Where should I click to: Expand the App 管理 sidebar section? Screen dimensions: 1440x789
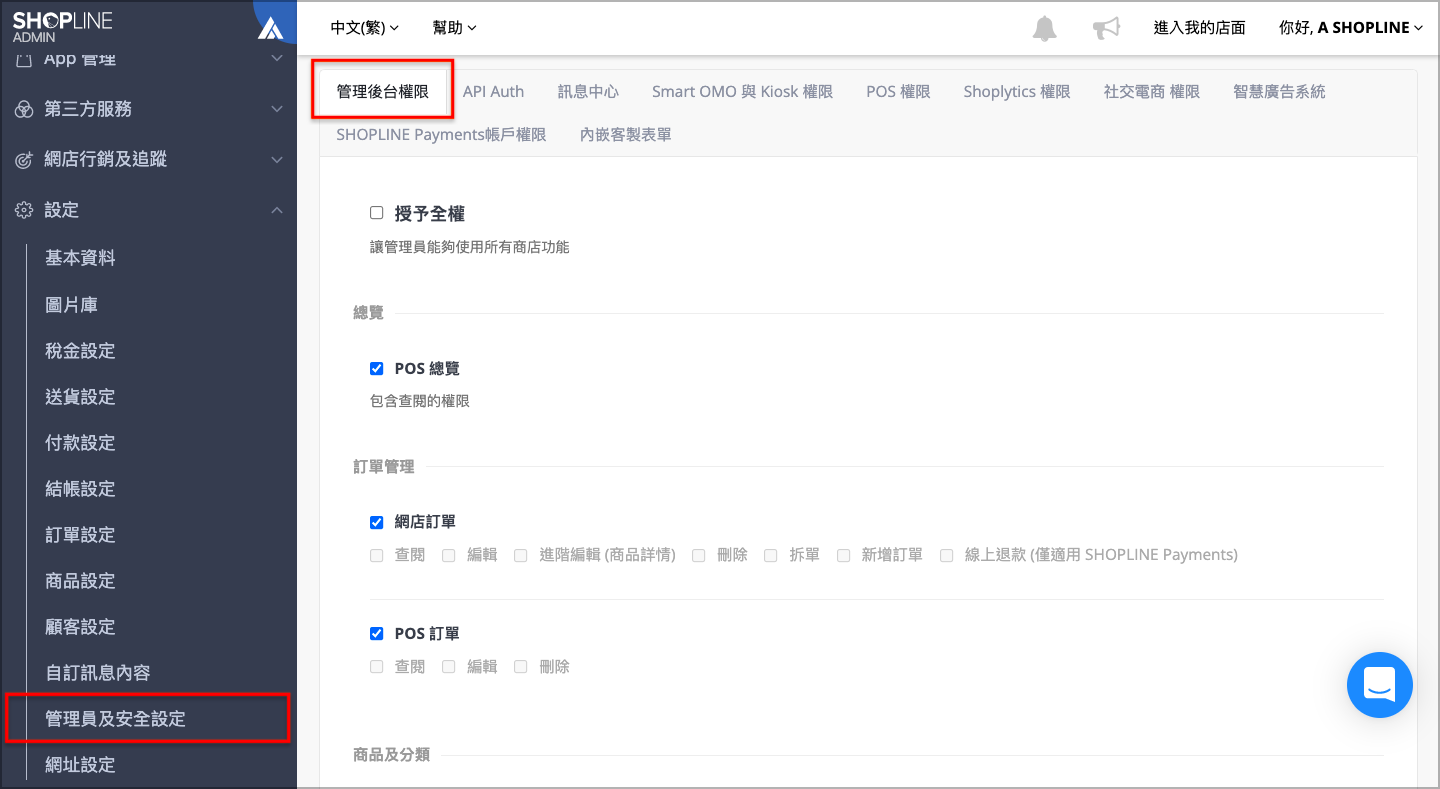point(148,60)
